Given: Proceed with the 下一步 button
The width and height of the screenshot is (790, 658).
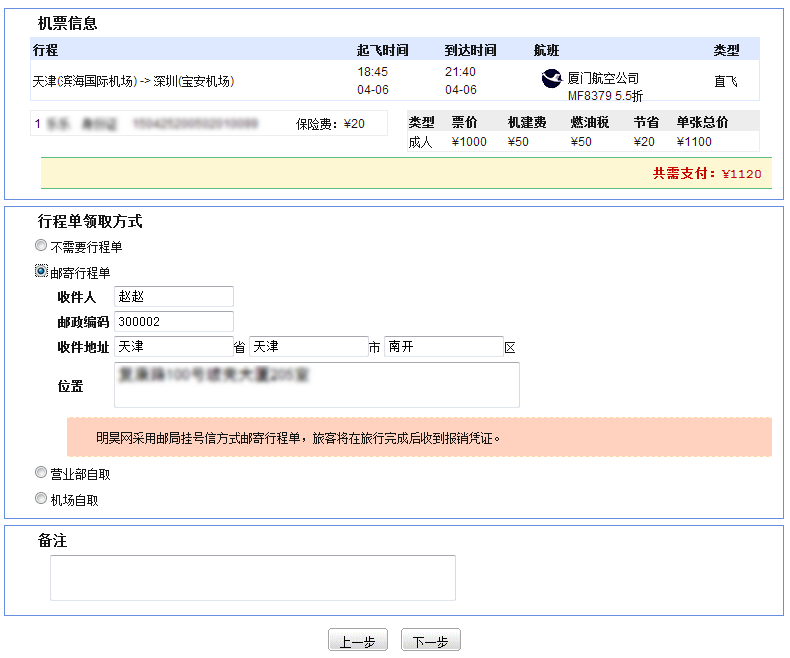Looking at the screenshot, I should (x=430, y=642).
